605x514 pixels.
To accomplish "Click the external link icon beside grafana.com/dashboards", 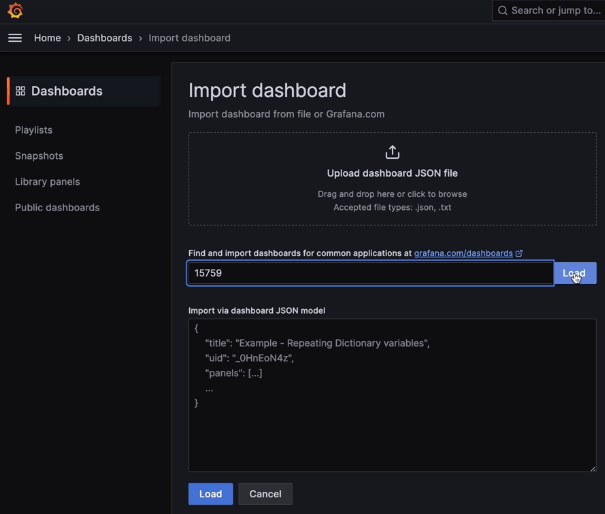I will 519,254.
